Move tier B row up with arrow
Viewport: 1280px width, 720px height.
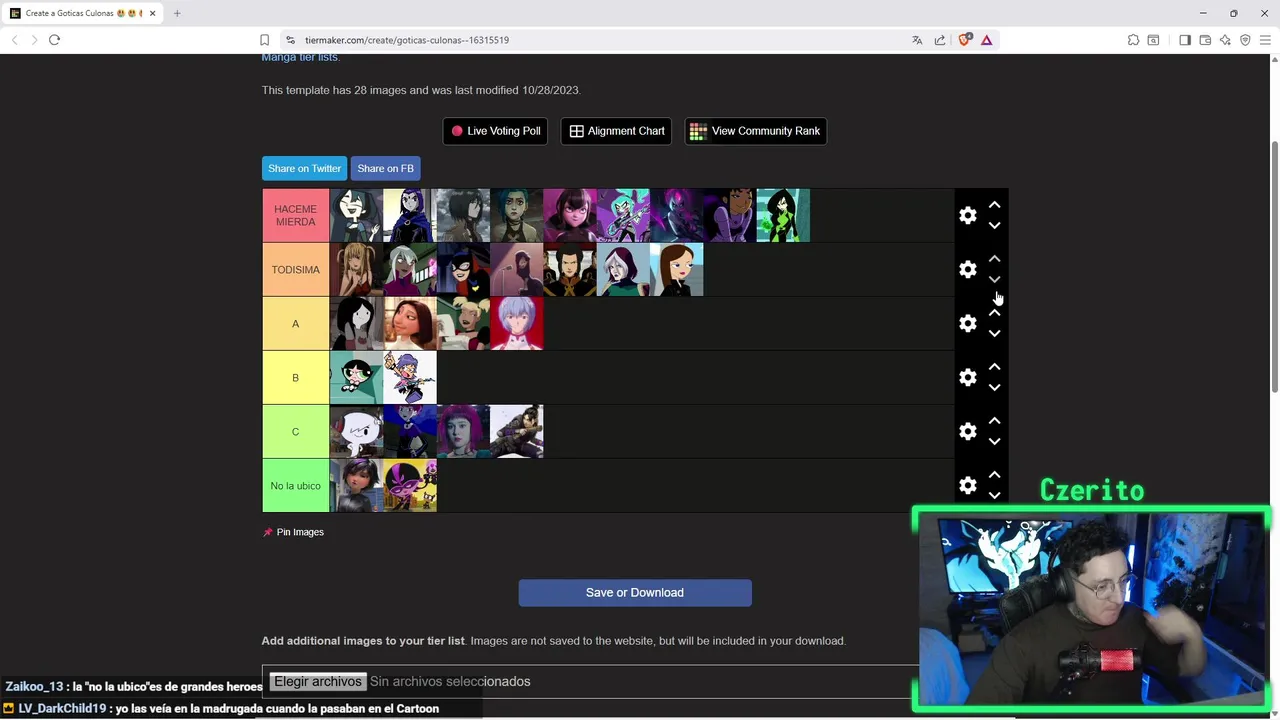coord(994,366)
